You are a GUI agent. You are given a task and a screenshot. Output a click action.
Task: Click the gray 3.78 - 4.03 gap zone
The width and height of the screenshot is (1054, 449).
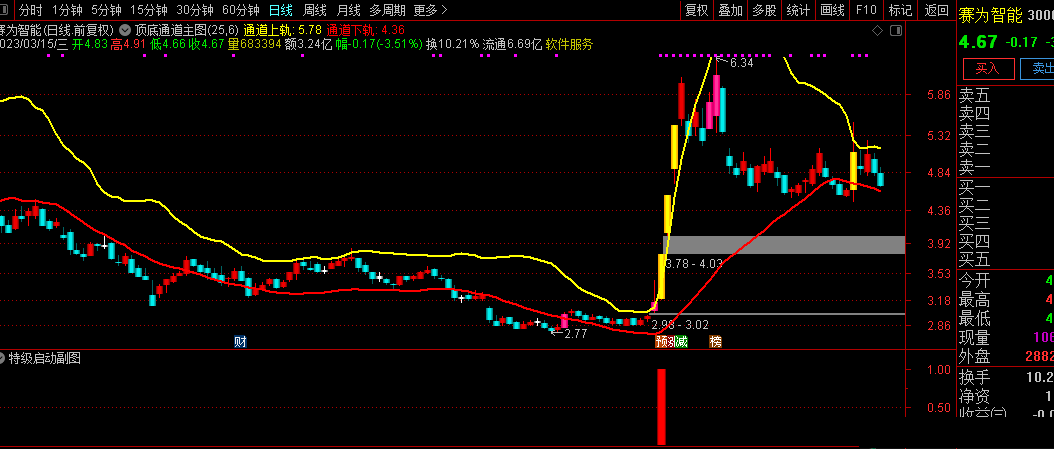click(x=783, y=245)
